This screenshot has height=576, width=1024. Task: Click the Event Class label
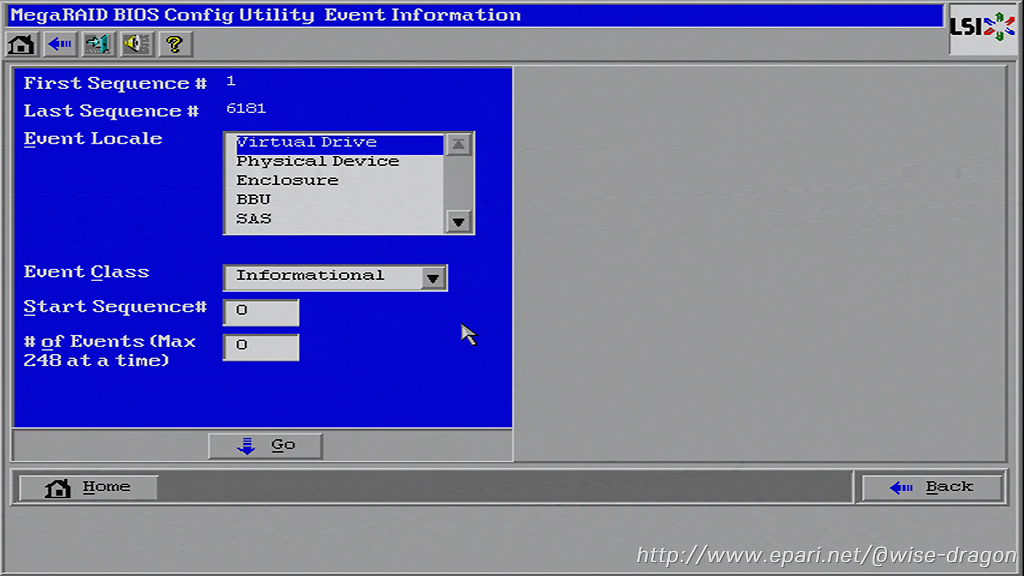pyautogui.click(x=86, y=272)
